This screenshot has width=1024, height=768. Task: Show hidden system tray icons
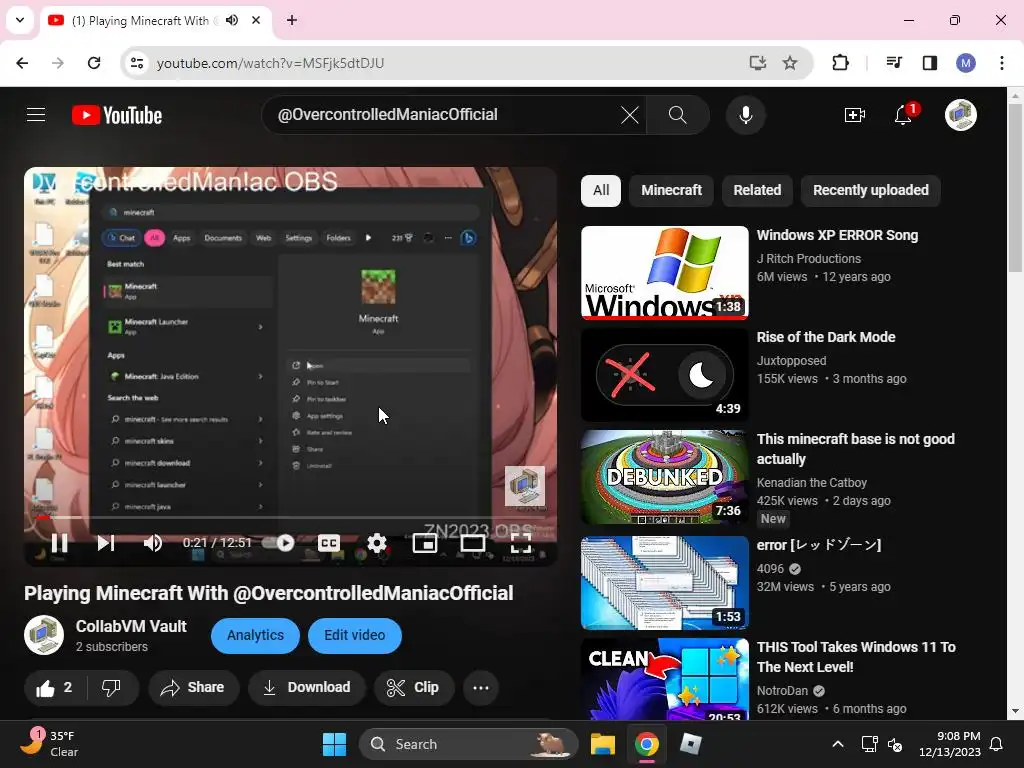point(838,744)
